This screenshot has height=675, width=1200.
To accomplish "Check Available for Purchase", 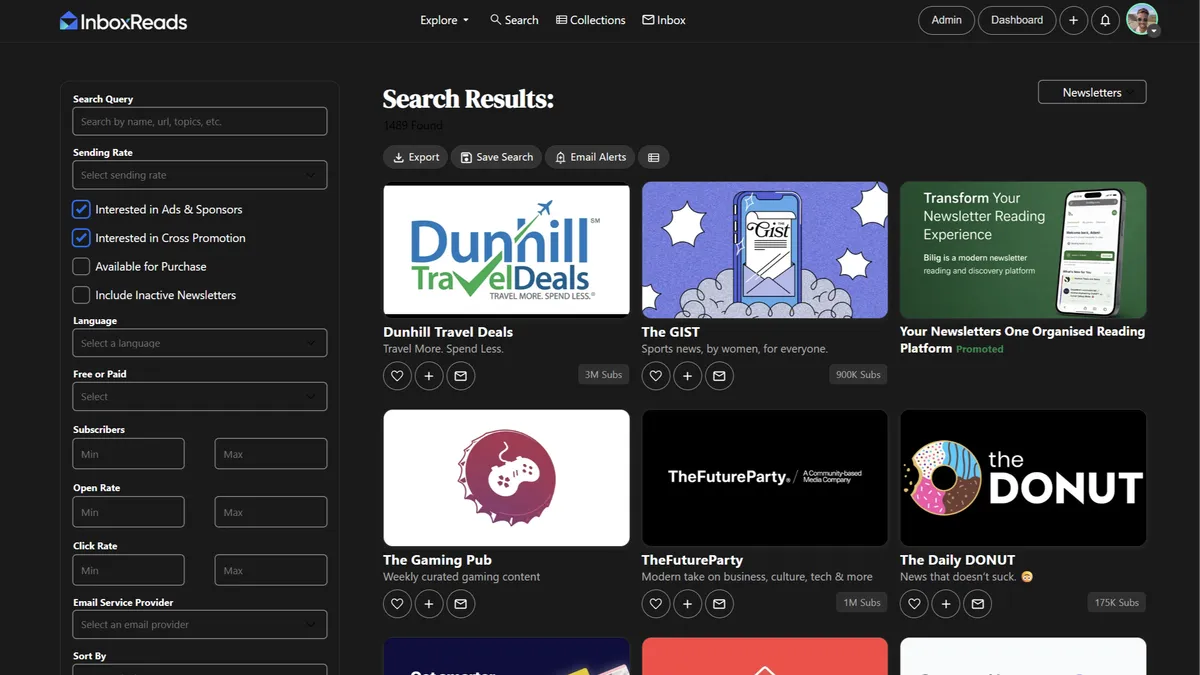I will tap(81, 267).
